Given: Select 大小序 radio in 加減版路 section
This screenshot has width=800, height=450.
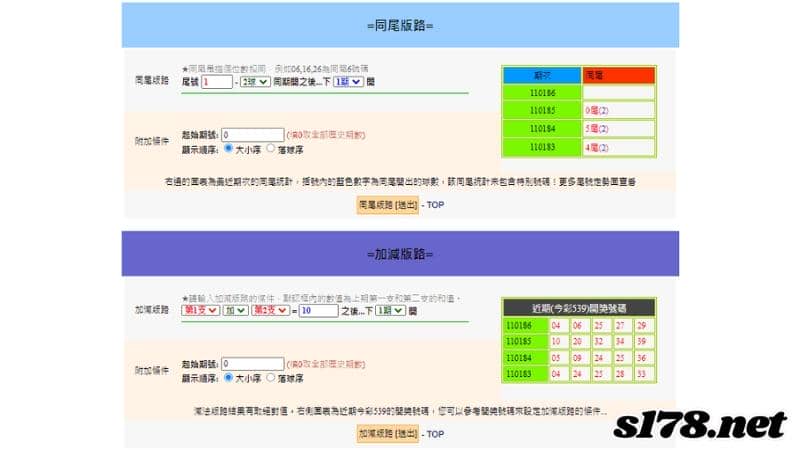Looking at the screenshot, I should click(x=229, y=378).
